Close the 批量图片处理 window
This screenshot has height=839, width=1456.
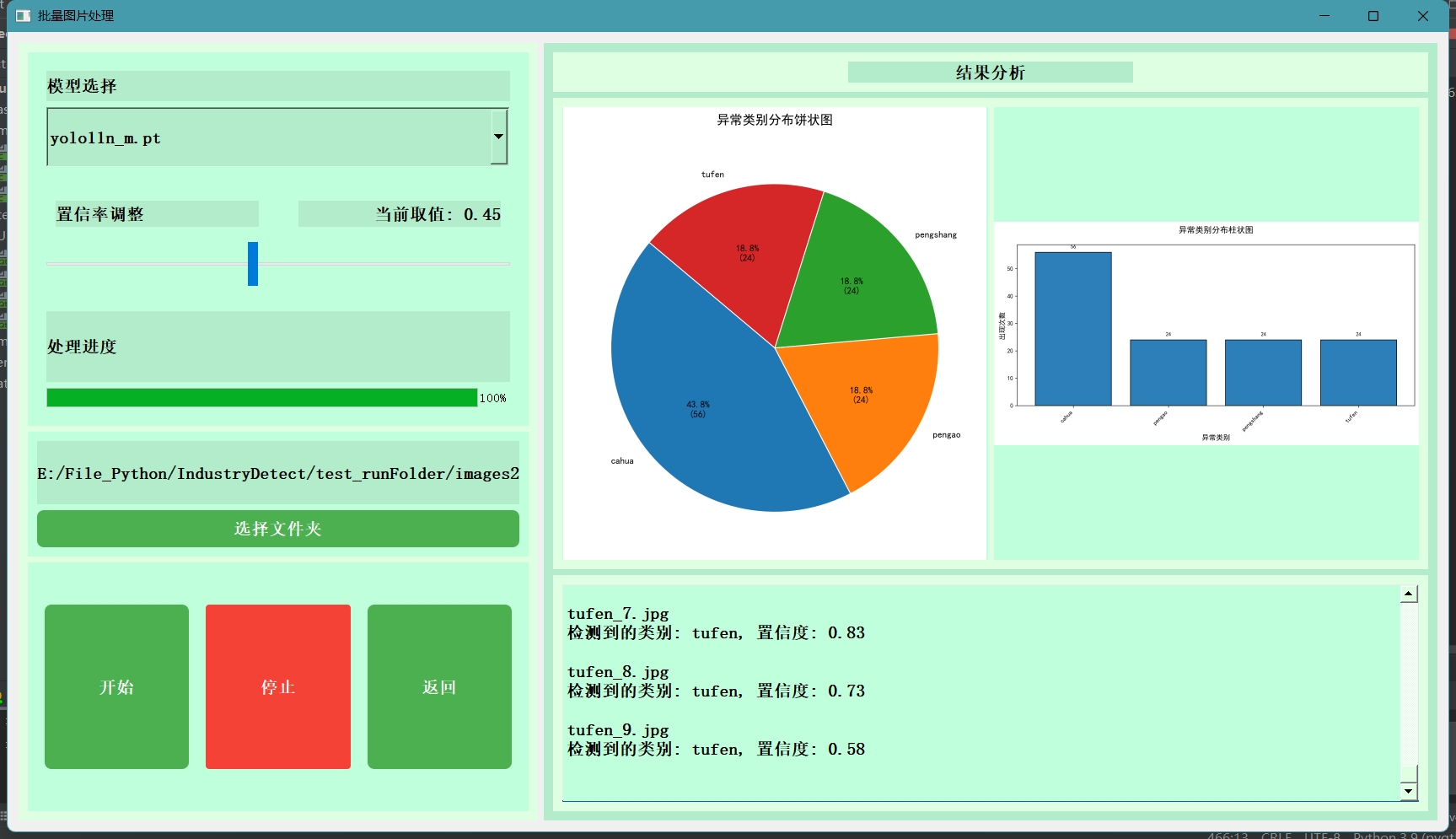(x=1423, y=16)
